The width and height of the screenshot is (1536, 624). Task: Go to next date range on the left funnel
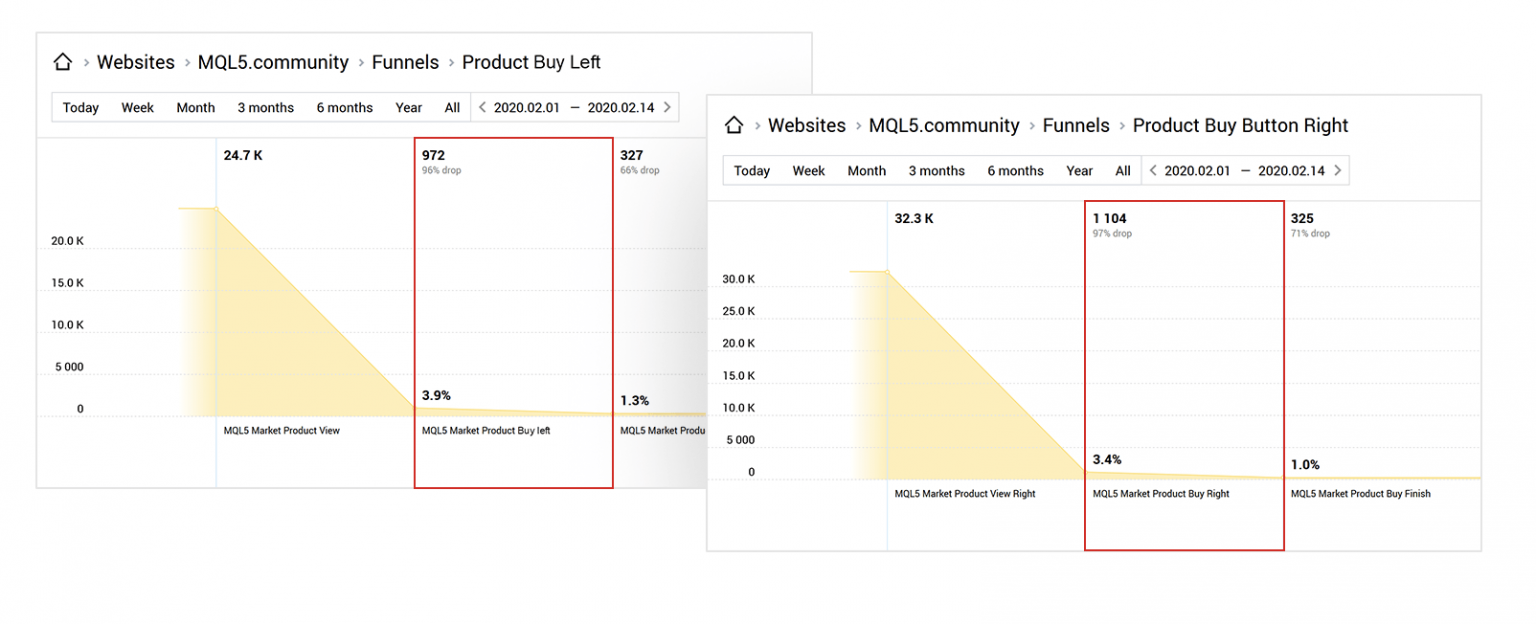667,107
